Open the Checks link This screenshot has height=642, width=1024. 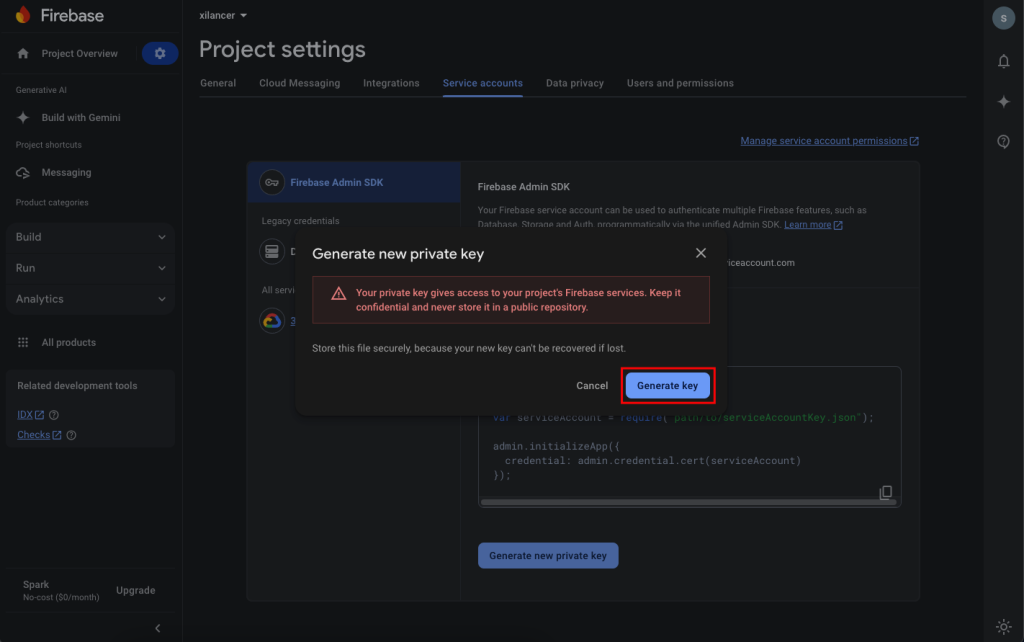pos(39,435)
